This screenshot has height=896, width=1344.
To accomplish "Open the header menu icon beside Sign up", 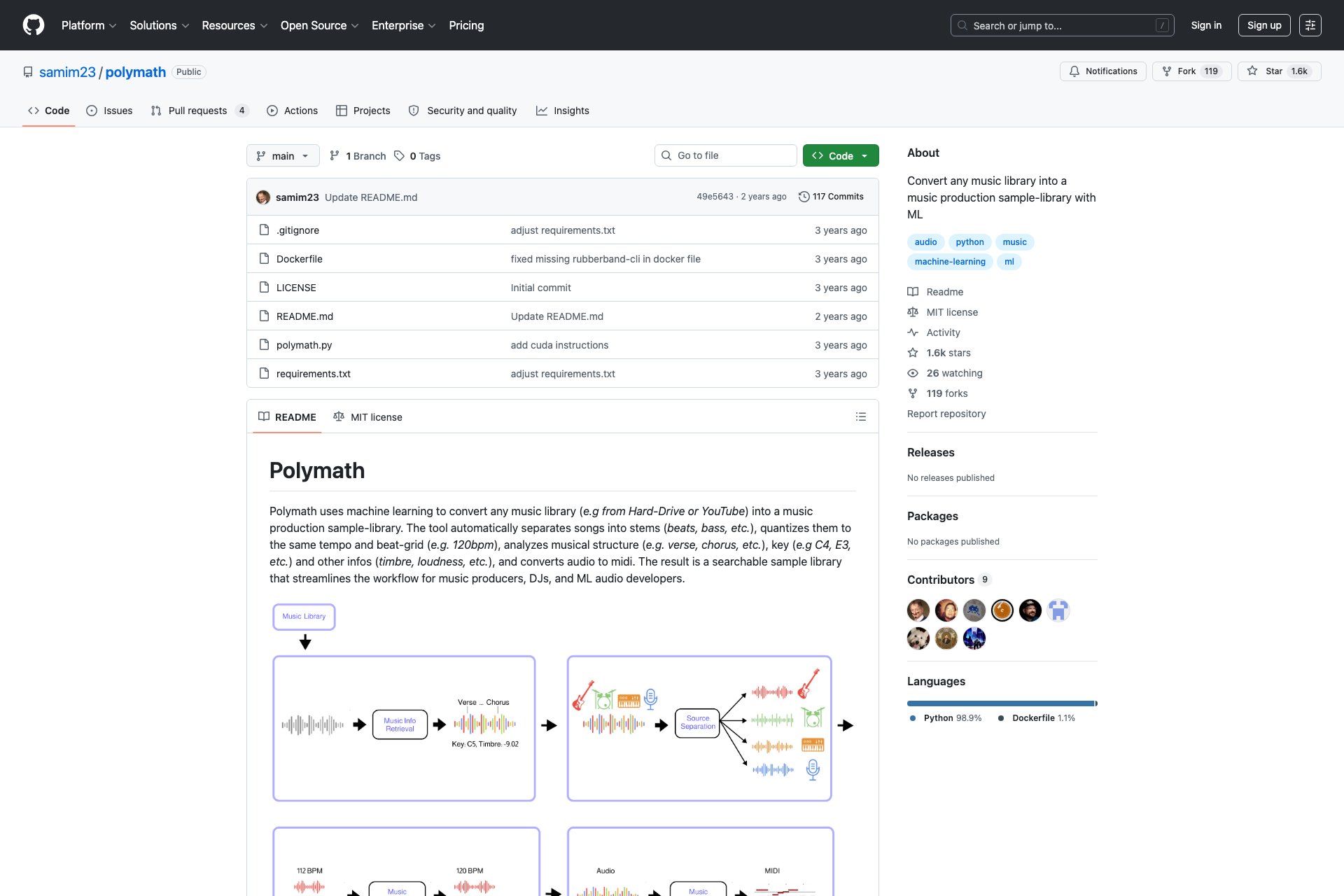I will point(1310,25).
